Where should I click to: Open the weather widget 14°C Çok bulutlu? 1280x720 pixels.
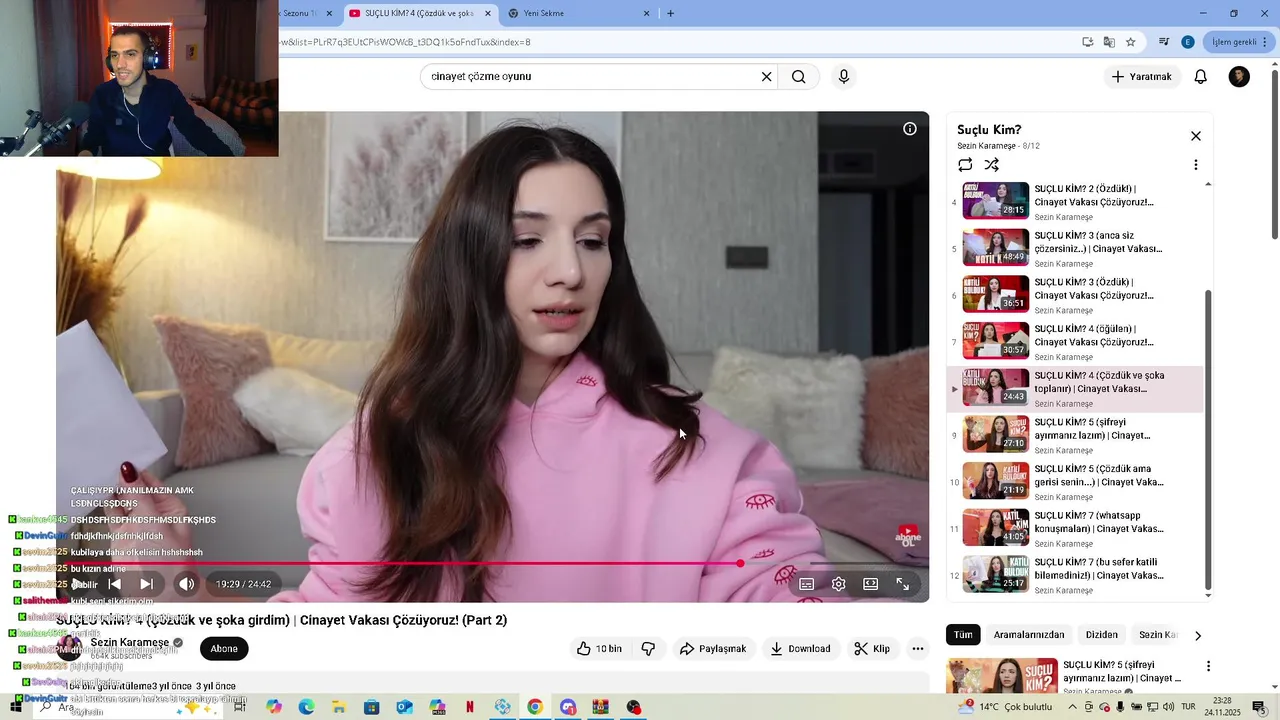click(x=1005, y=707)
